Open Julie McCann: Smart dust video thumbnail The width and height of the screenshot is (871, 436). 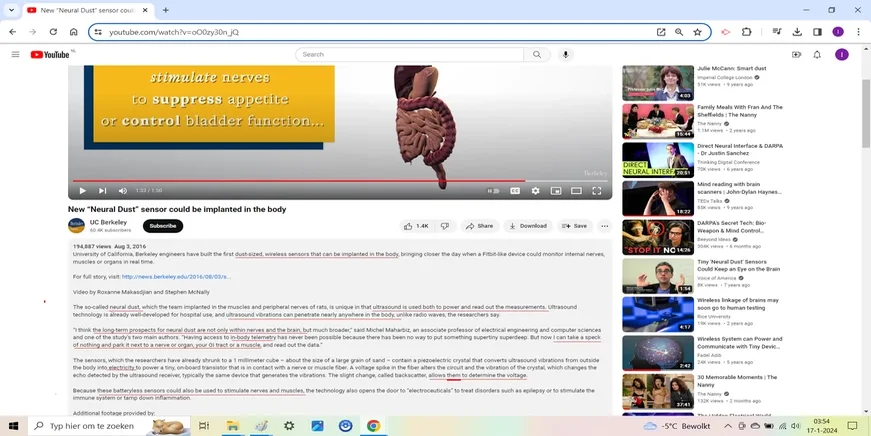tap(658, 83)
